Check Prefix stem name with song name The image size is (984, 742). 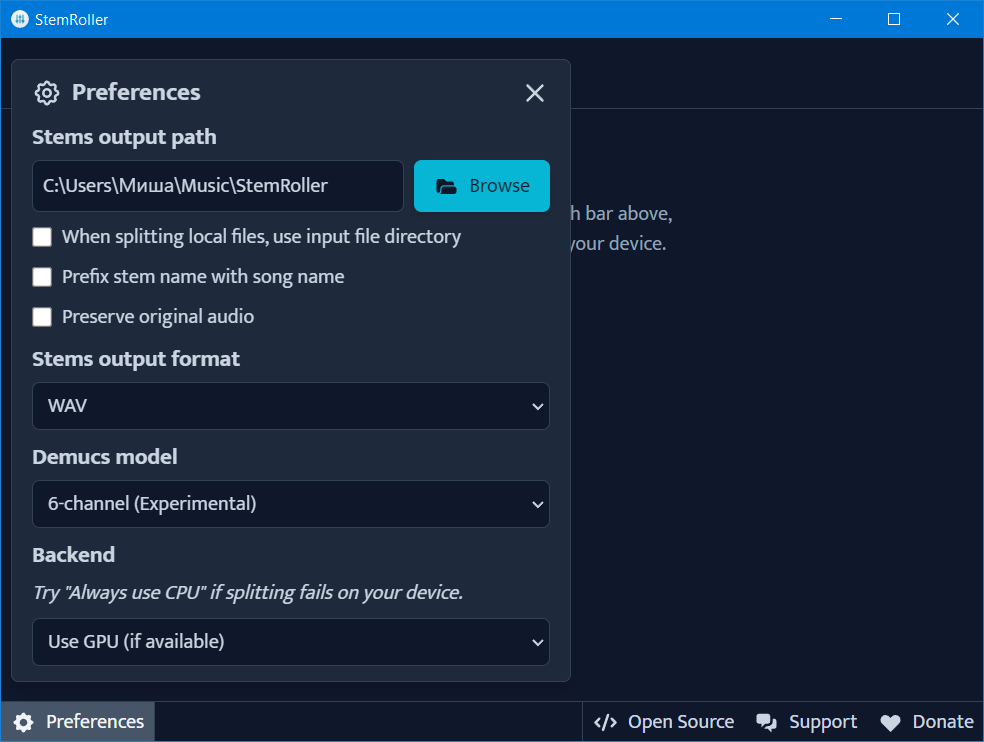pyautogui.click(x=42, y=277)
